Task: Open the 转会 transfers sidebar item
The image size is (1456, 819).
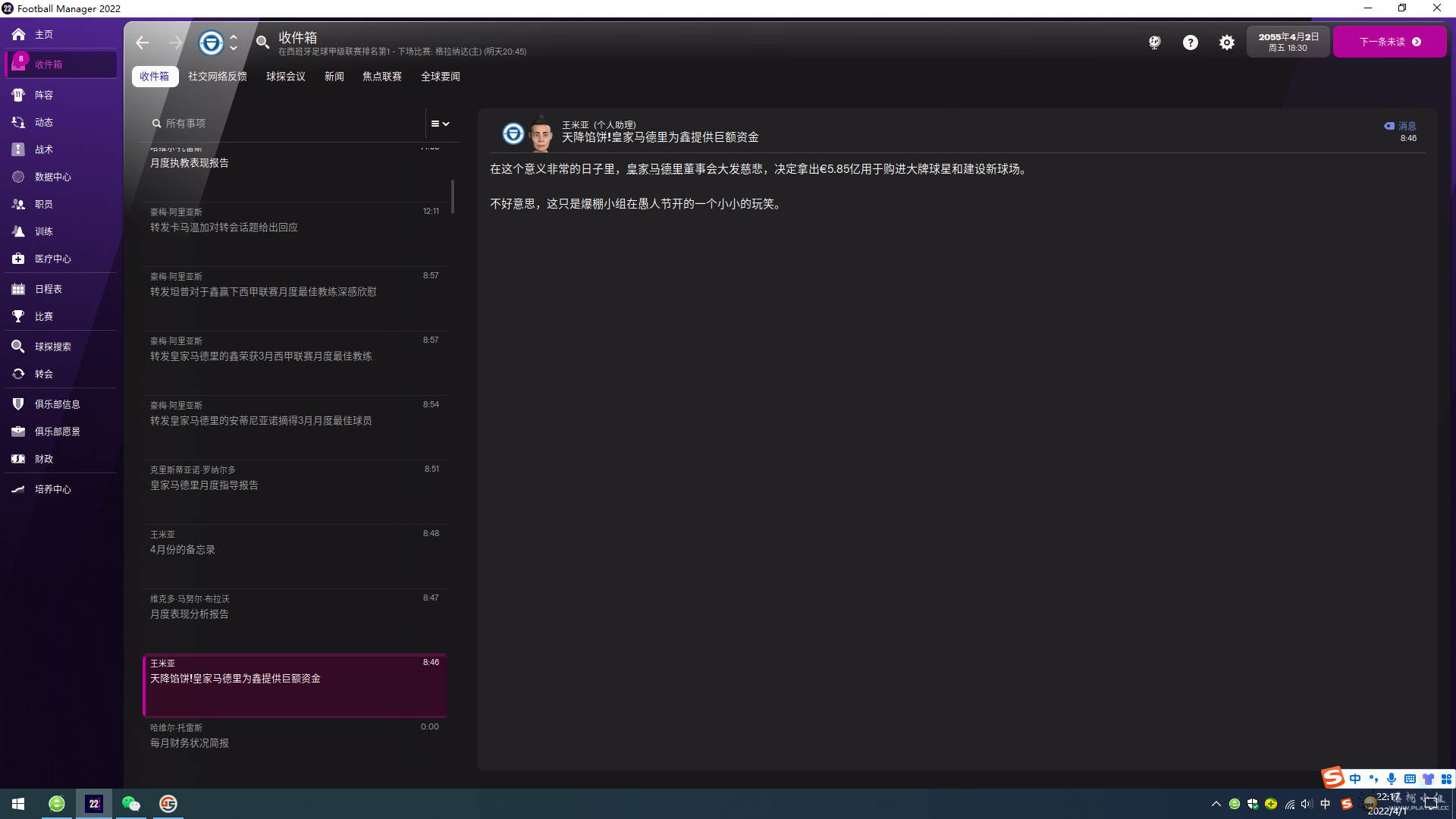Action: [x=61, y=374]
